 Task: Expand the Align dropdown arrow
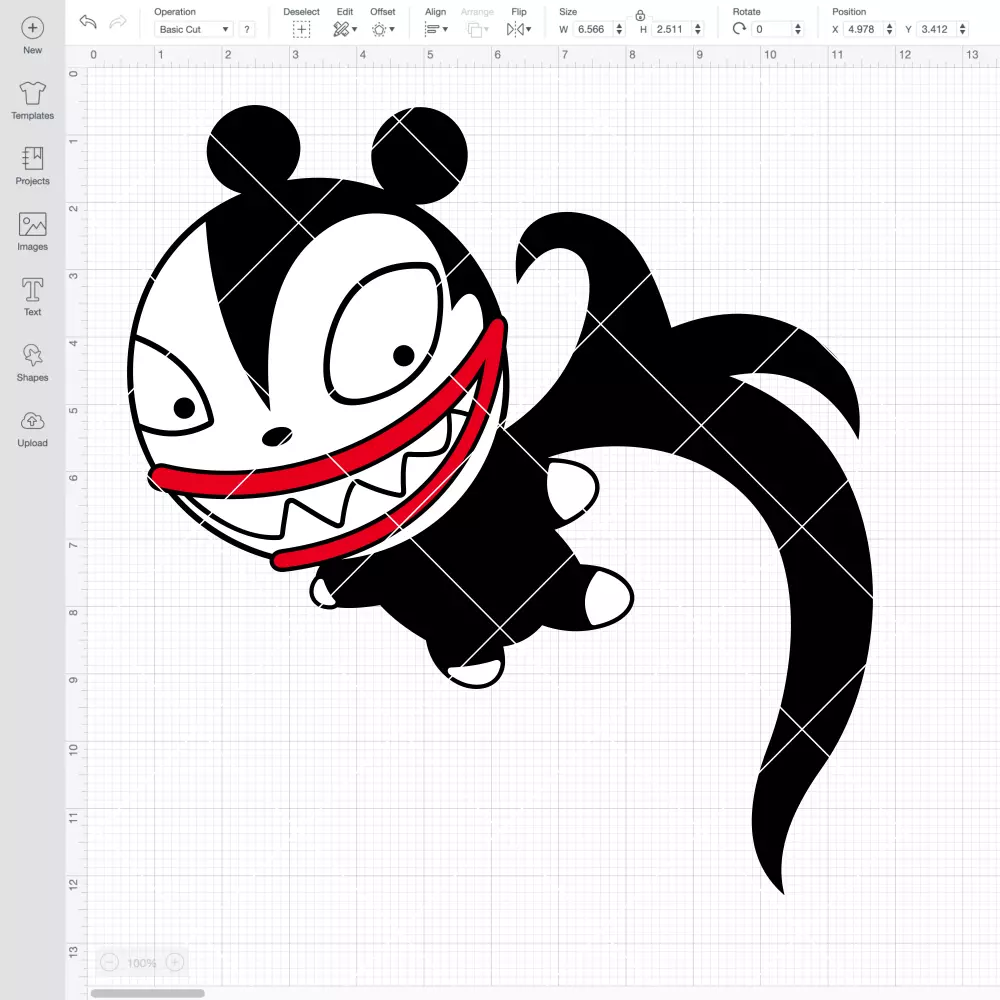point(445,29)
